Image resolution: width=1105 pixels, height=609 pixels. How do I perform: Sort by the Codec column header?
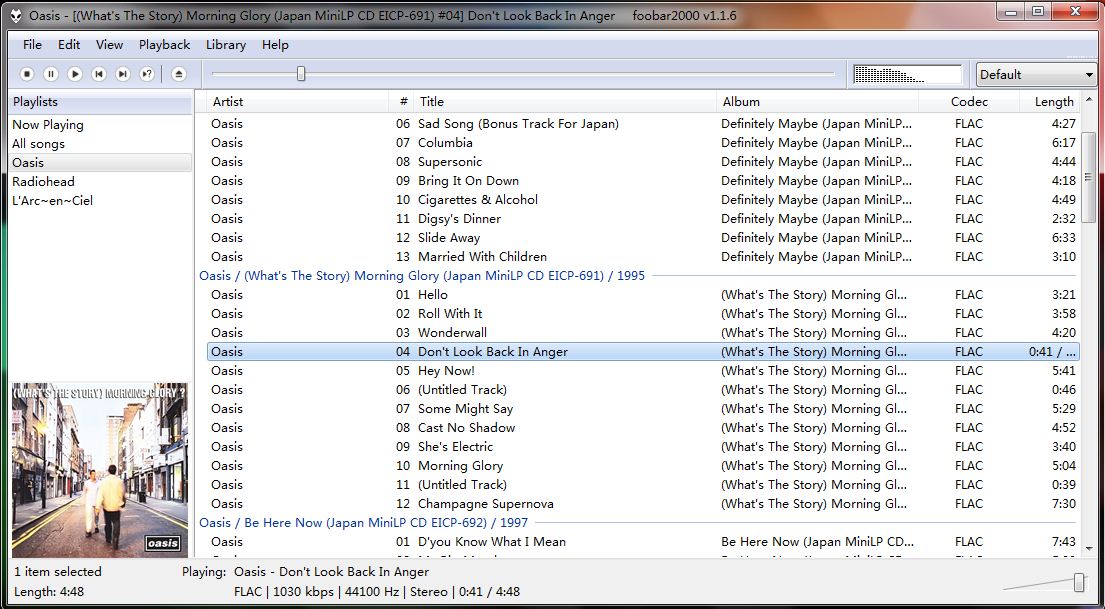point(969,102)
